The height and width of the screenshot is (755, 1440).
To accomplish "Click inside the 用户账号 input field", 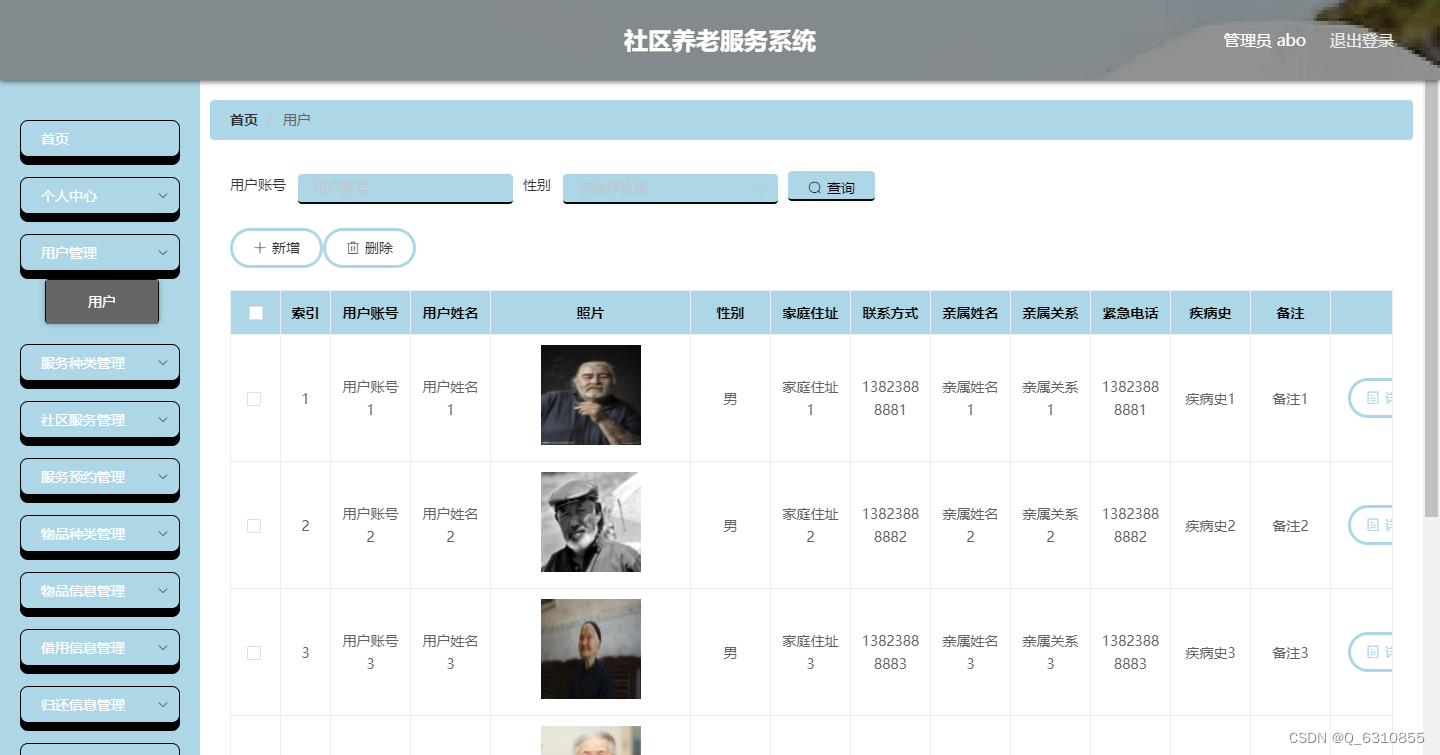I will [x=405, y=188].
